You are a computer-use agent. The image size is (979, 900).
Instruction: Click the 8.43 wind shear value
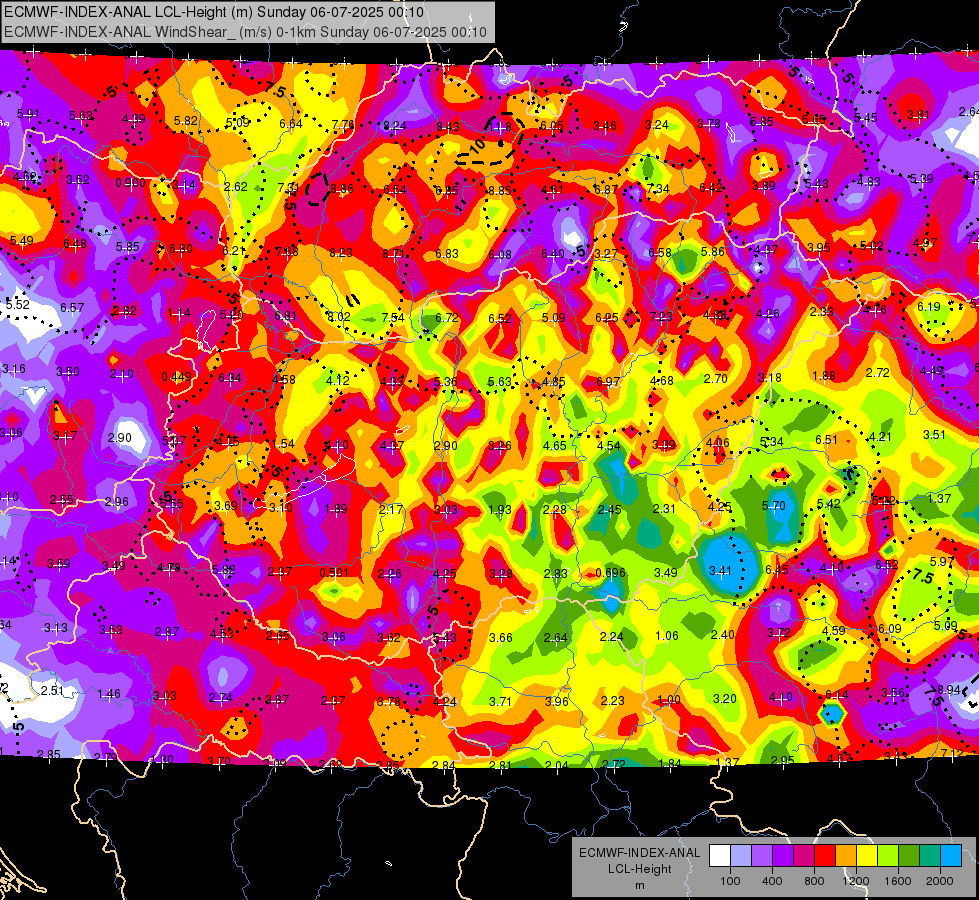447,126
